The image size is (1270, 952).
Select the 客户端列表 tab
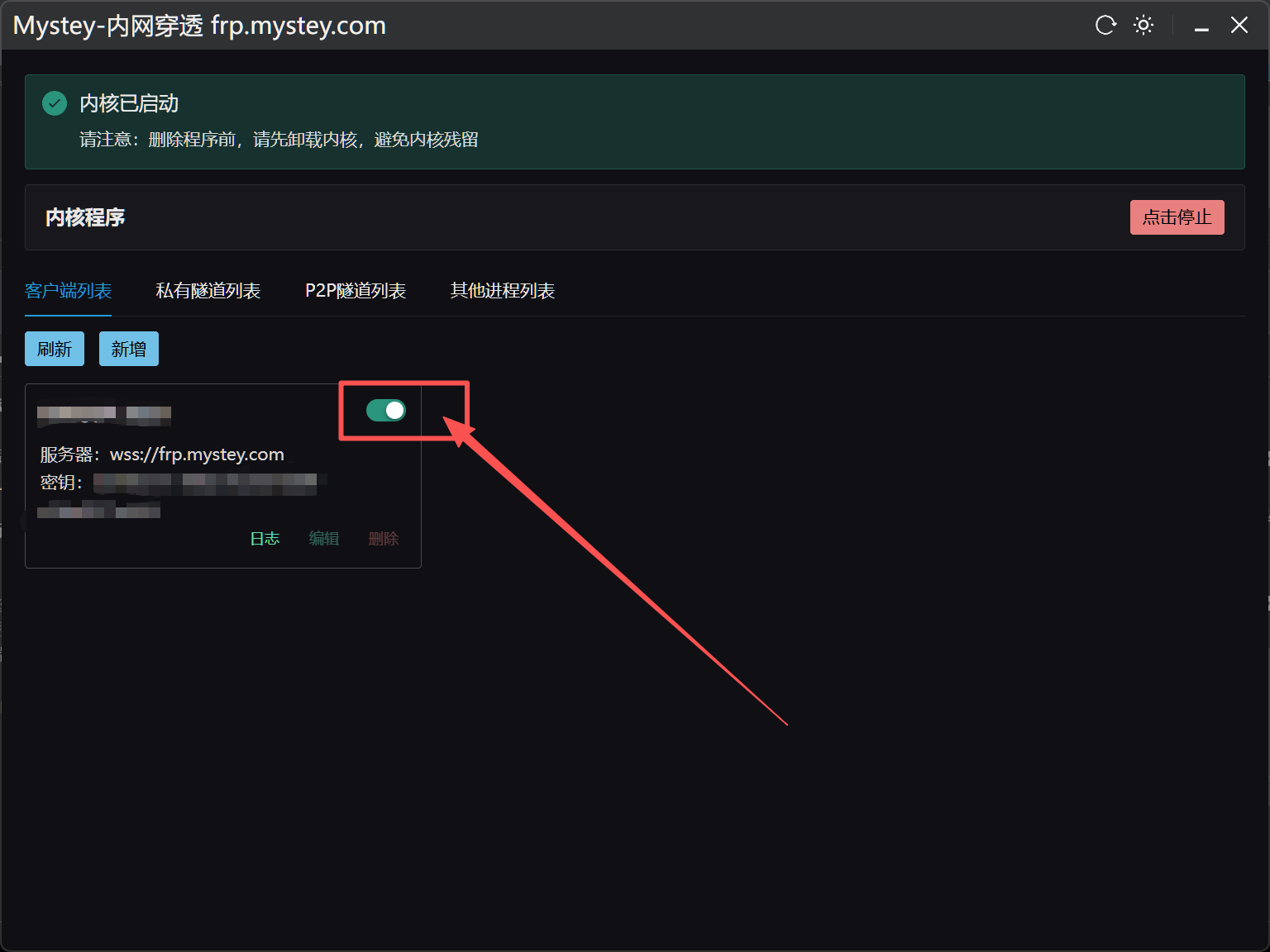pyautogui.click(x=68, y=291)
